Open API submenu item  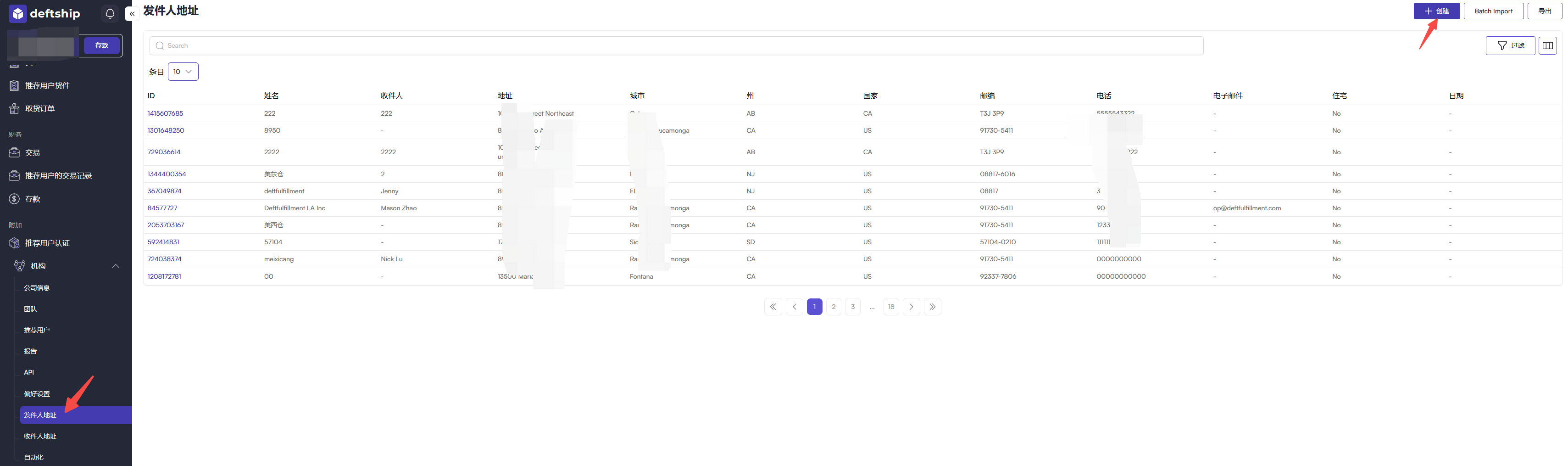tap(29, 372)
